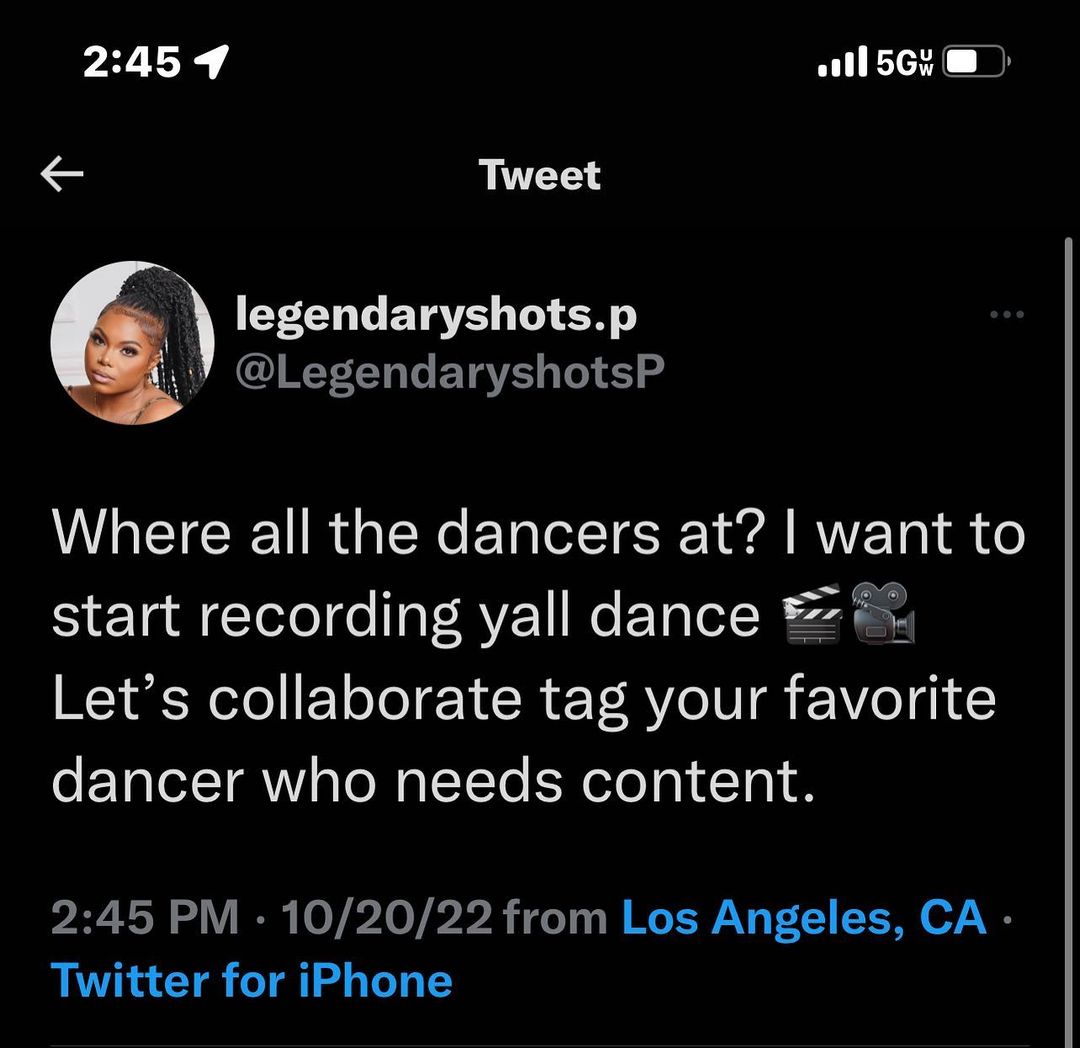
Task: Open the Los Angeles, CA location link
Action: coord(804,917)
